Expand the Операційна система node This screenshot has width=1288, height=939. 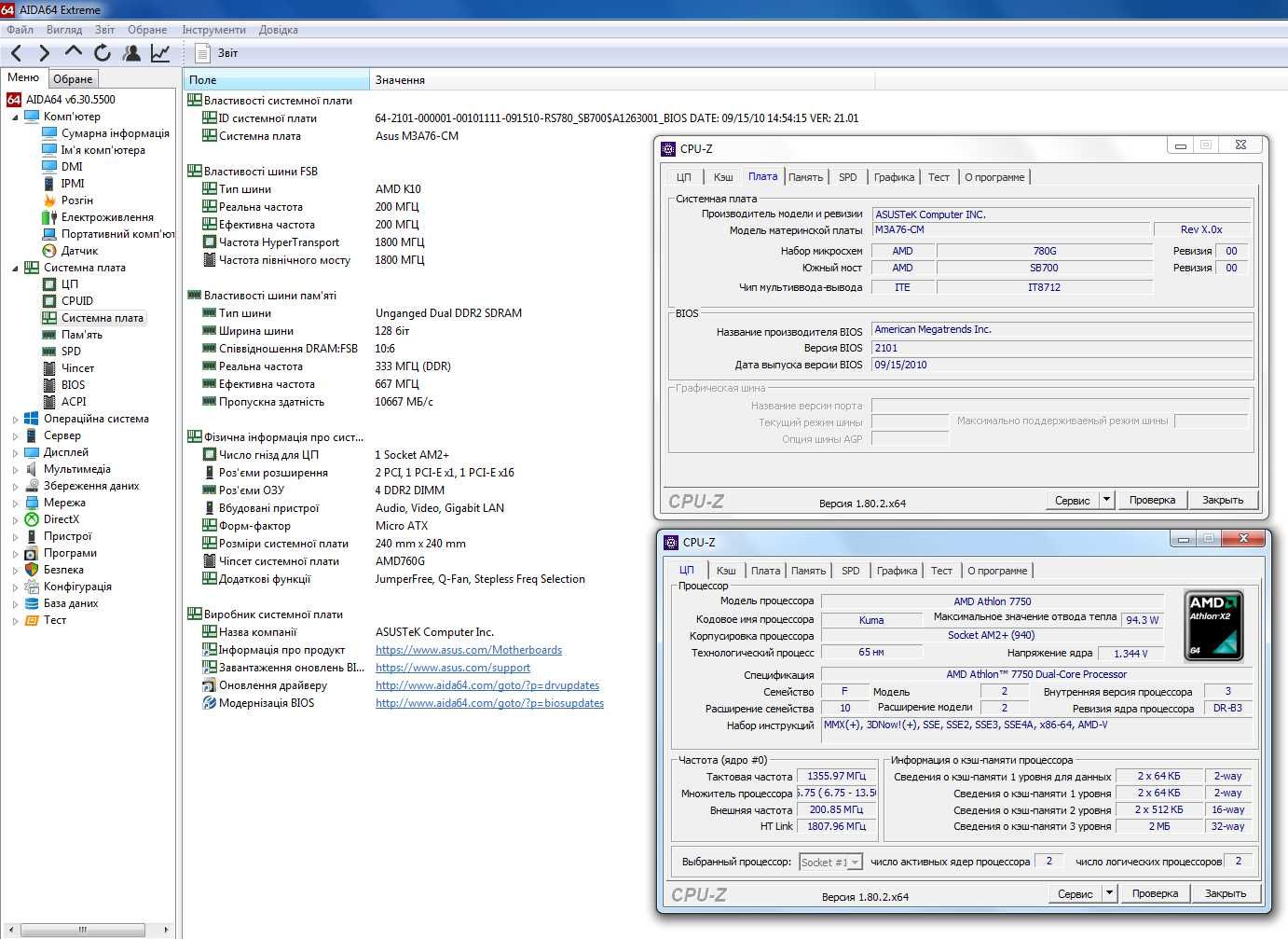click(15, 419)
